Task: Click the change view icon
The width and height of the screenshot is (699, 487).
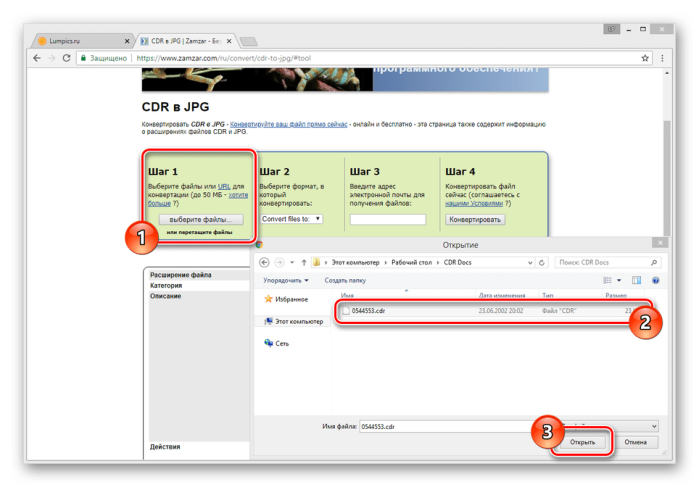Action: click(x=607, y=280)
